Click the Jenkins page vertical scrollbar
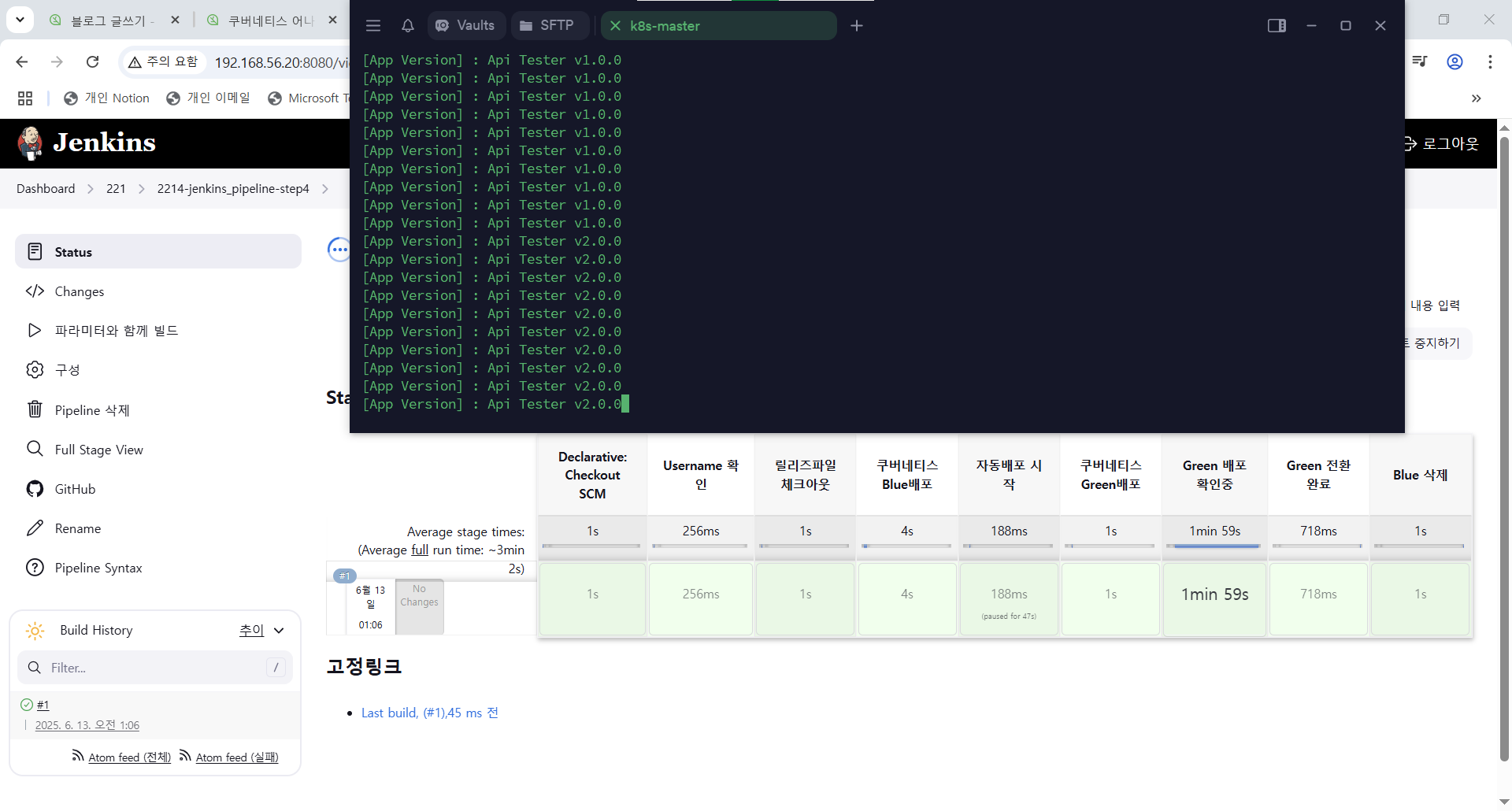 1504,449
